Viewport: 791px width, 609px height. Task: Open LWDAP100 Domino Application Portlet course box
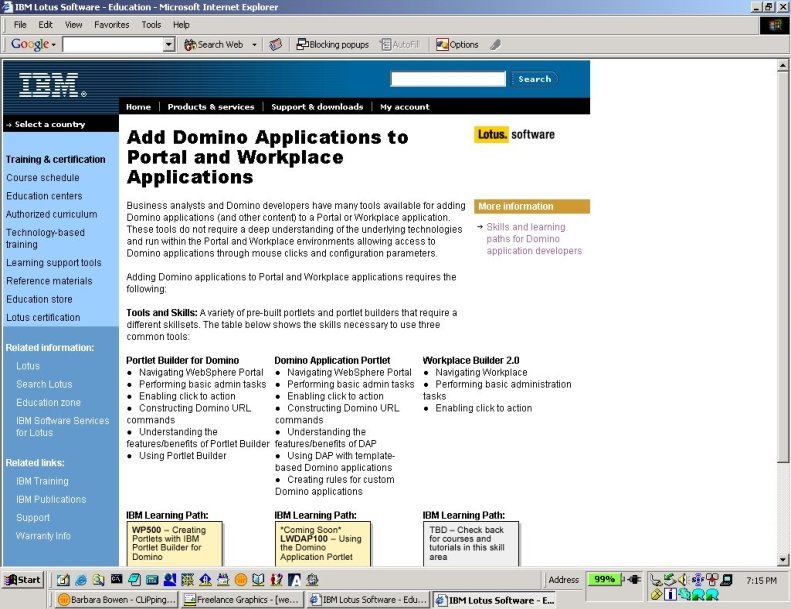click(322, 543)
